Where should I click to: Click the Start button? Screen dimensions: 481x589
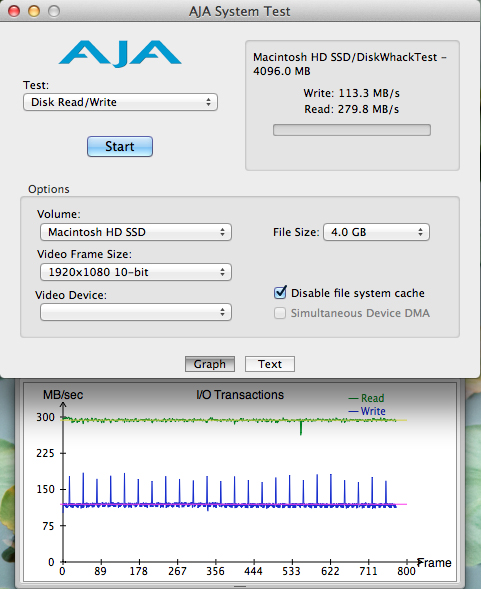pyautogui.click(x=120, y=146)
